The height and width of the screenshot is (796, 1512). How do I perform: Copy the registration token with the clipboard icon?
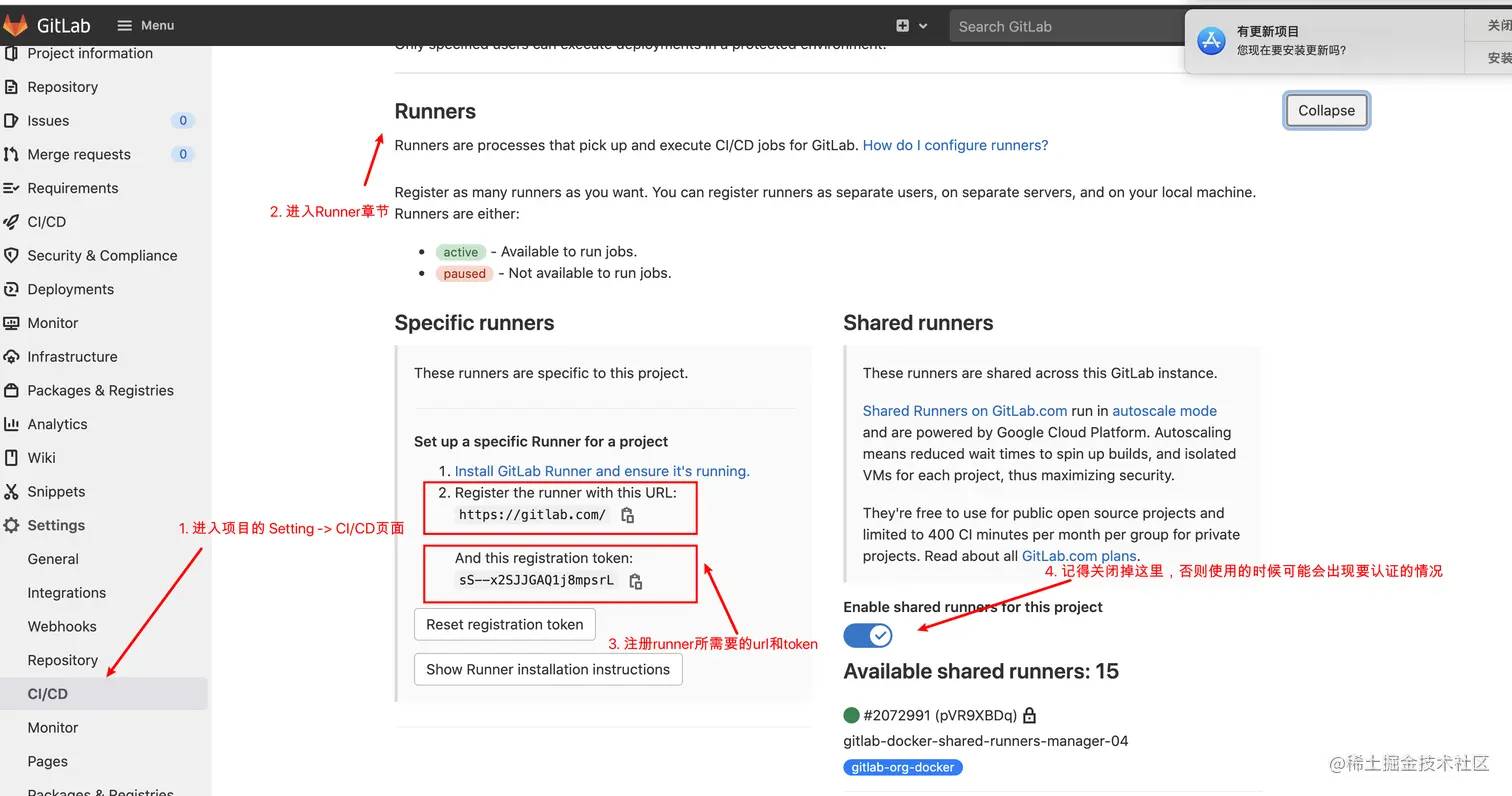[x=635, y=581]
